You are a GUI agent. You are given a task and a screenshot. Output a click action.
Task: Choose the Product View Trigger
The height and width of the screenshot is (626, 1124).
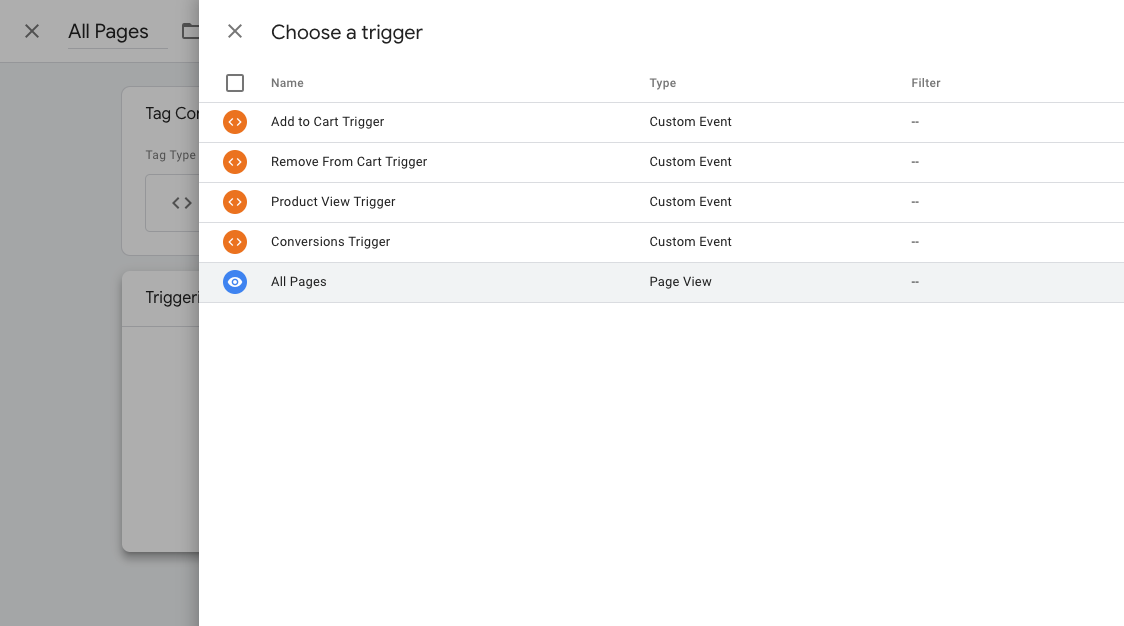coord(661,203)
